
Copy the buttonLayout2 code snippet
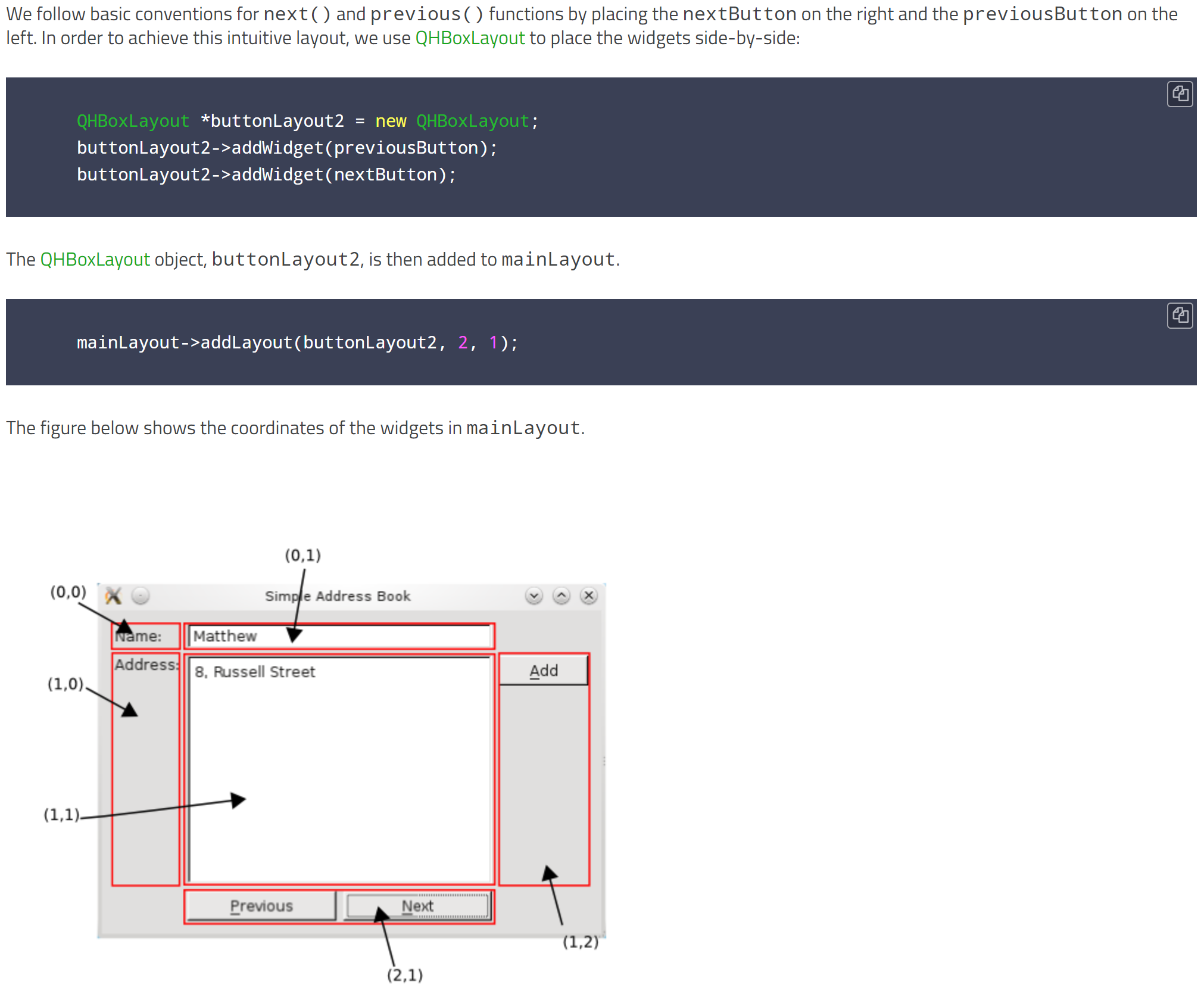(x=1180, y=94)
